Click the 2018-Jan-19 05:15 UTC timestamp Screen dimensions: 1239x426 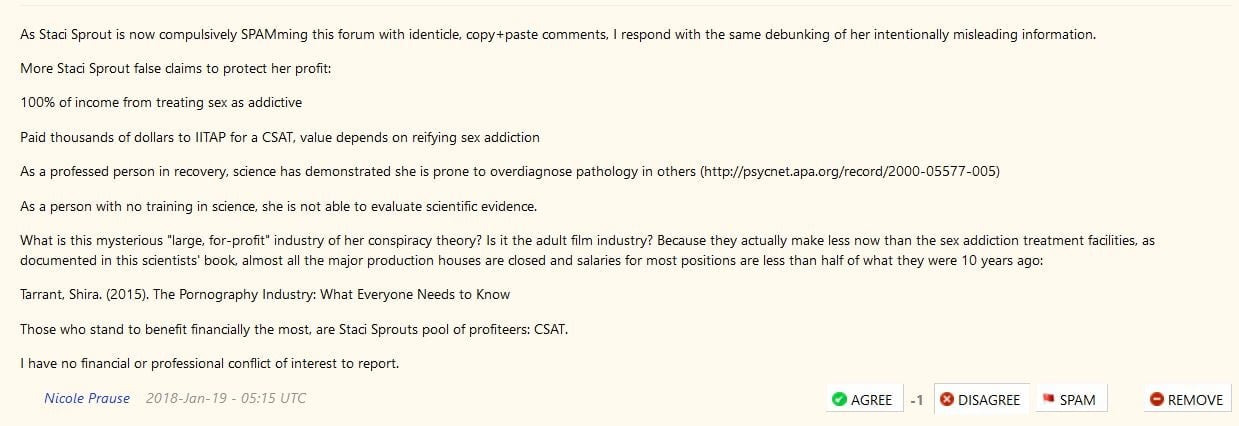coord(226,398)
